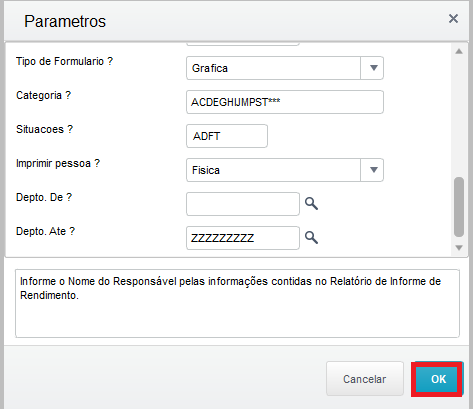Click the 'Tipo de Formulario ?' label text
The height and width of the screenshot is (409, 473).
64,61
